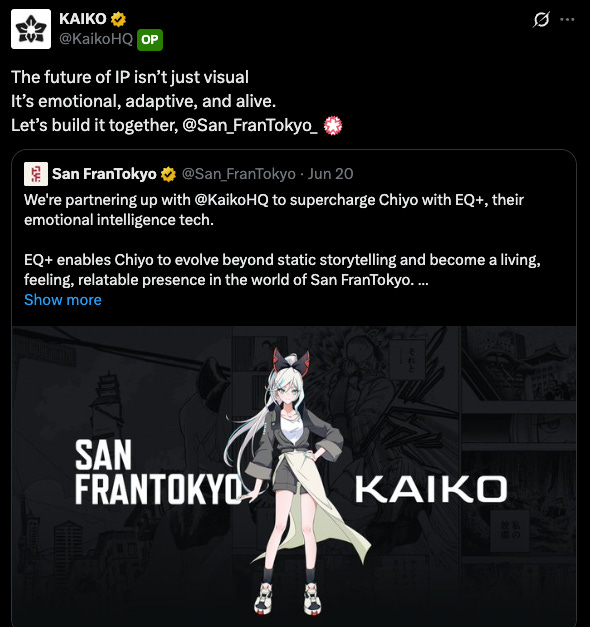Click the red flower emoji
The height and width of the screenshot is (627, 590).
(333, 125)
